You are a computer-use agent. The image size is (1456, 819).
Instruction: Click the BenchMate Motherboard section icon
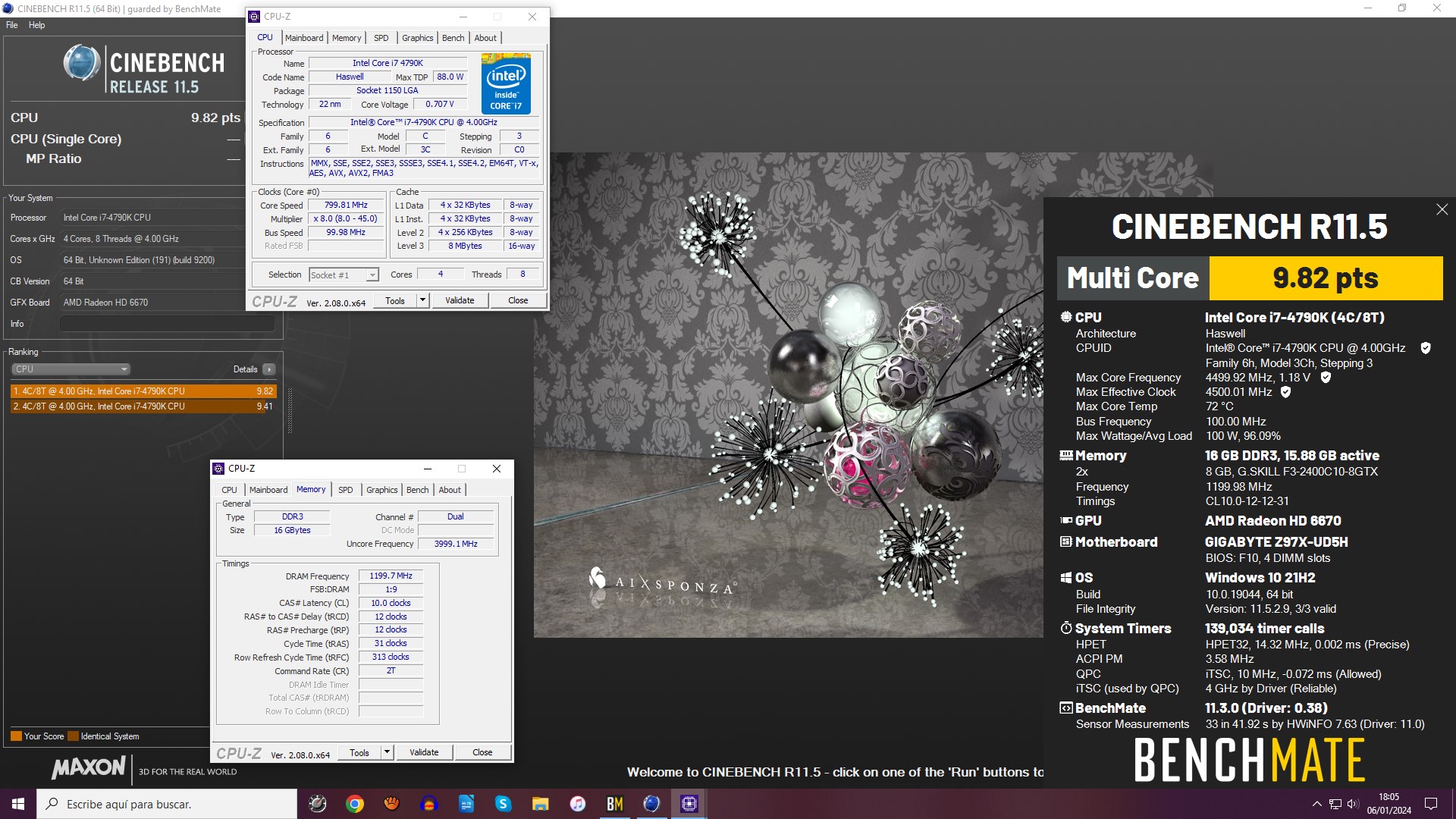pyautogui.click(x=1066, y=541)
